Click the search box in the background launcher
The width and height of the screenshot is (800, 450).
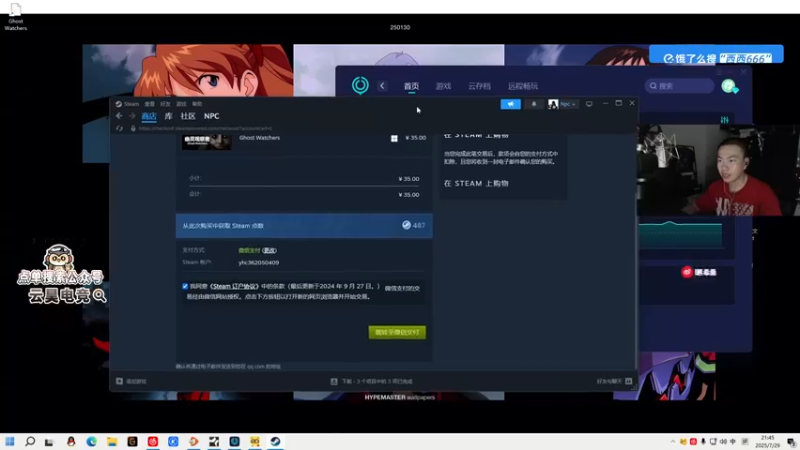pyautogui.click(x=679, y=86)
